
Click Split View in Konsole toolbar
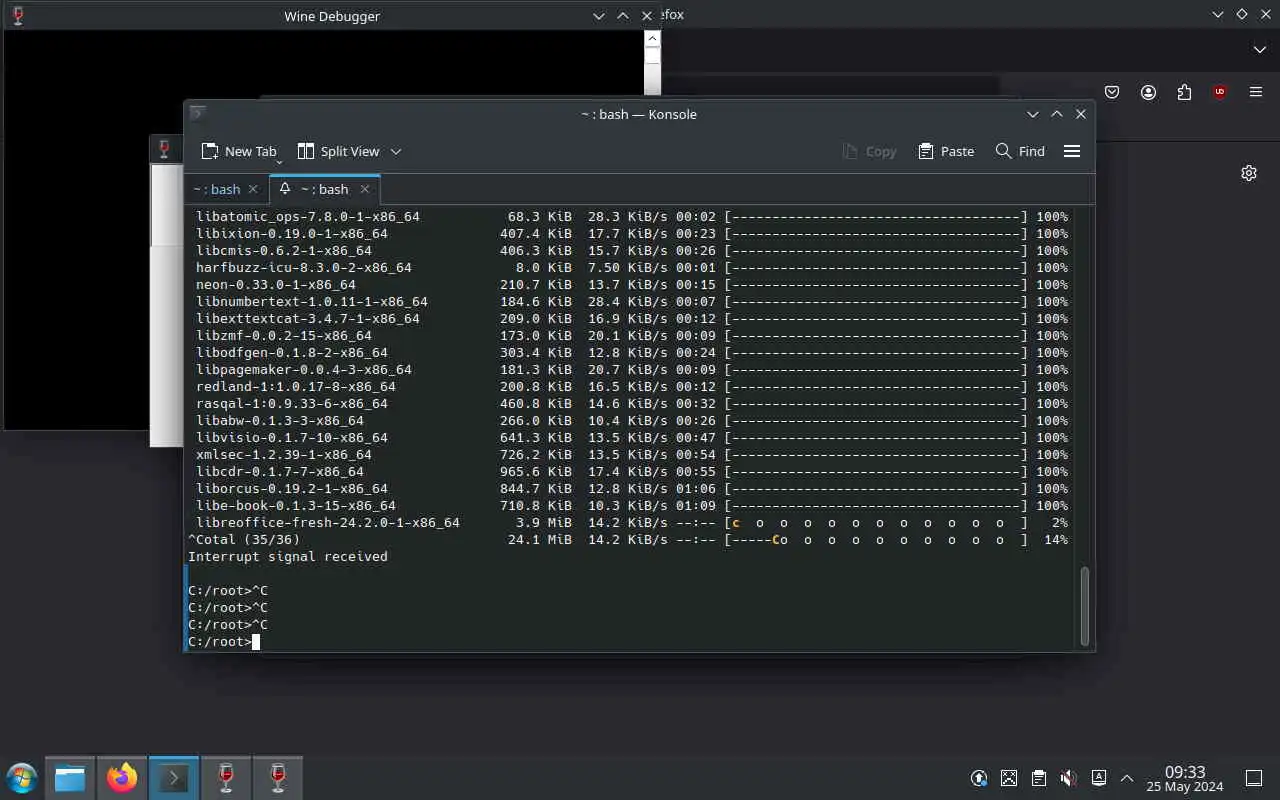338,151
